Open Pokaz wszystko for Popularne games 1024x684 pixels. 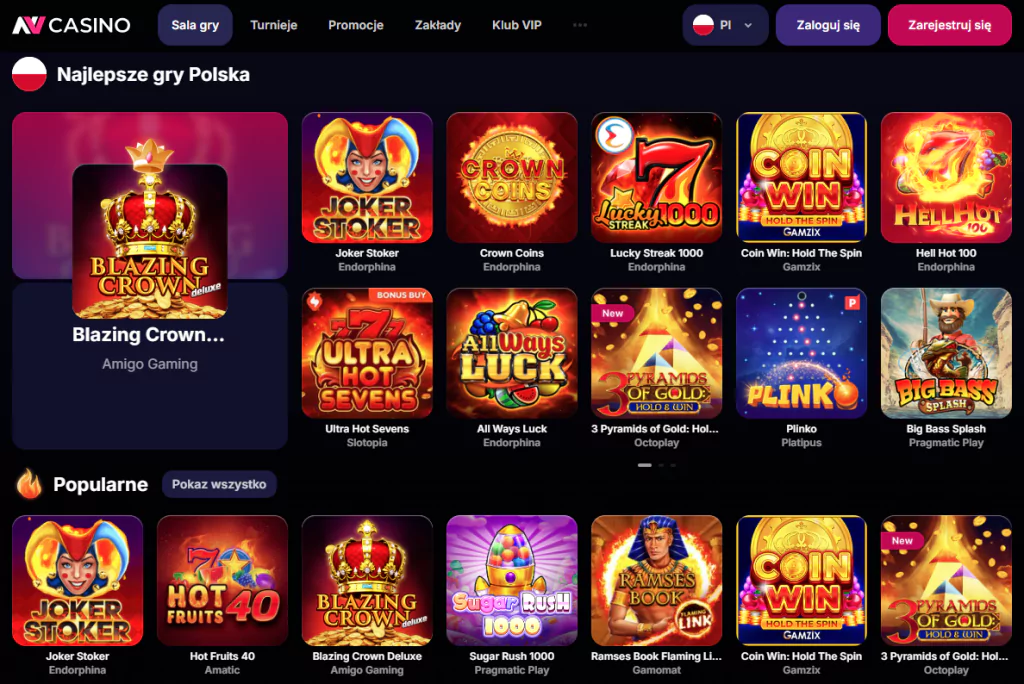tap(219, 484)
